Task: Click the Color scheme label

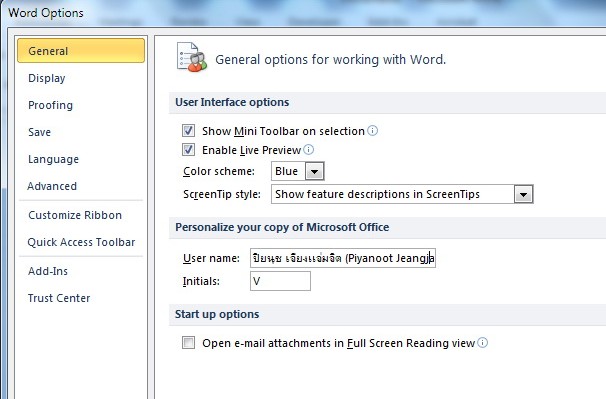Action: [219, 171]
